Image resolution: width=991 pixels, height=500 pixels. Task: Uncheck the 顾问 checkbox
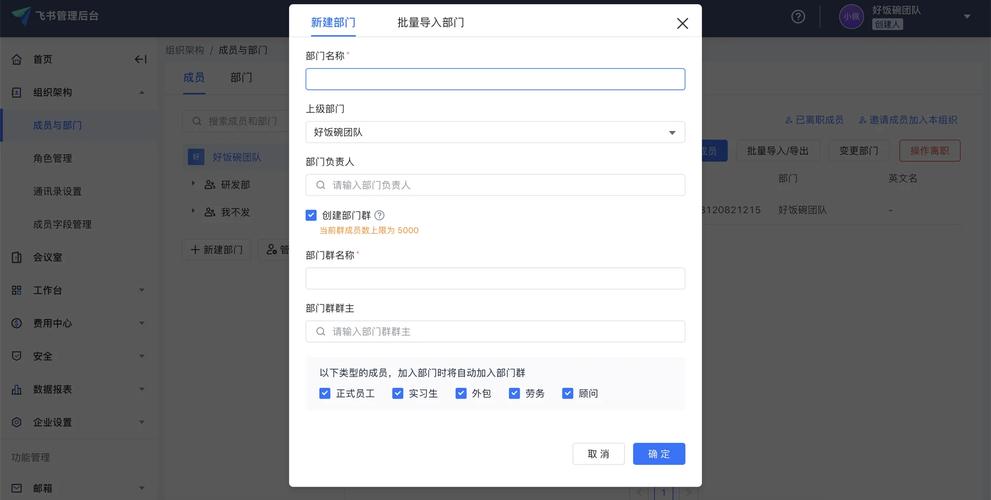click(x=568, y=393)
